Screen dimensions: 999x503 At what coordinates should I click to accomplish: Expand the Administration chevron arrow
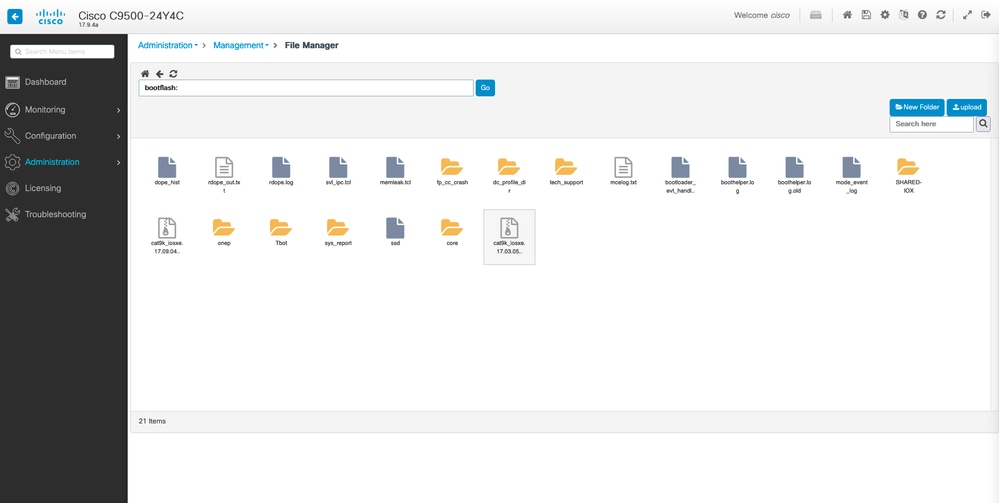[x=119, y=163]
